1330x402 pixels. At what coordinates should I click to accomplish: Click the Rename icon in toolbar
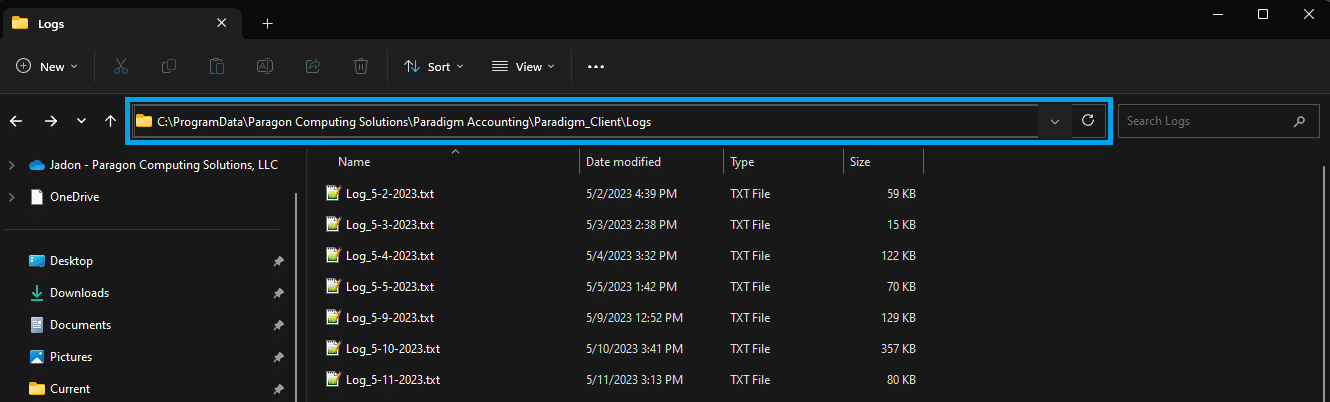pos(265,66)
